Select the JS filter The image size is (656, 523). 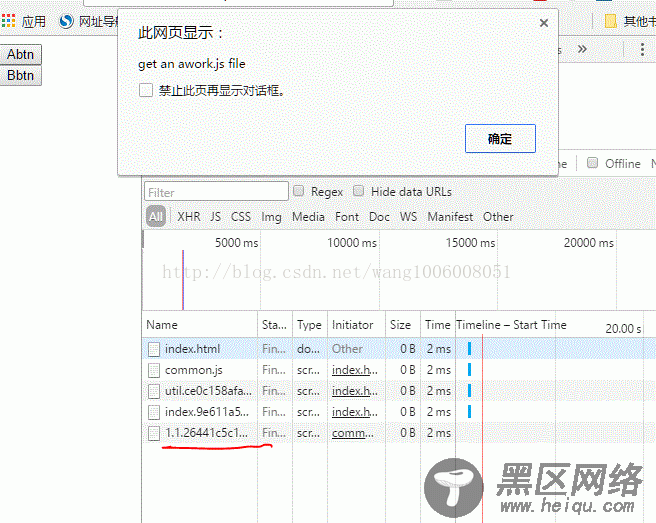[x=215, y=217]
